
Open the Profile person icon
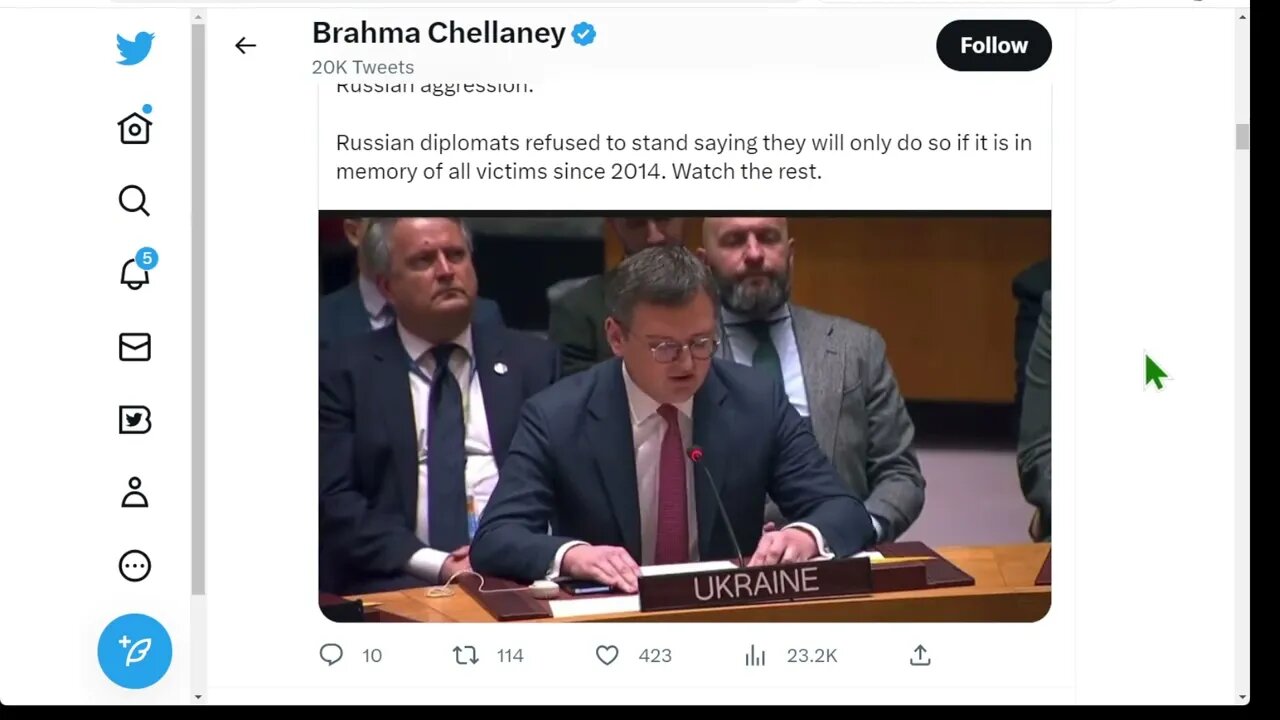click(135, 493)
